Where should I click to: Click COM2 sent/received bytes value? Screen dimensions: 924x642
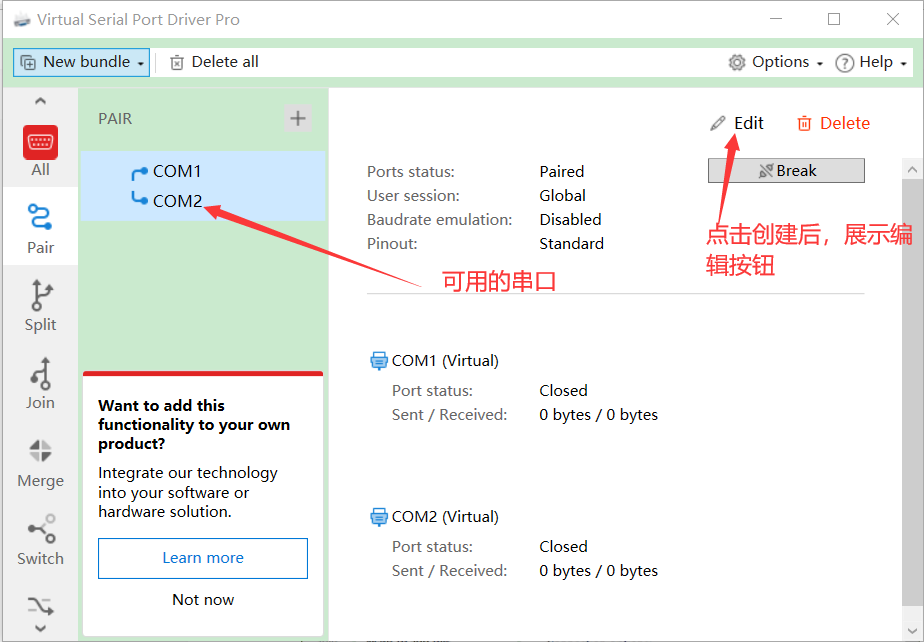(x=598, y=571)
